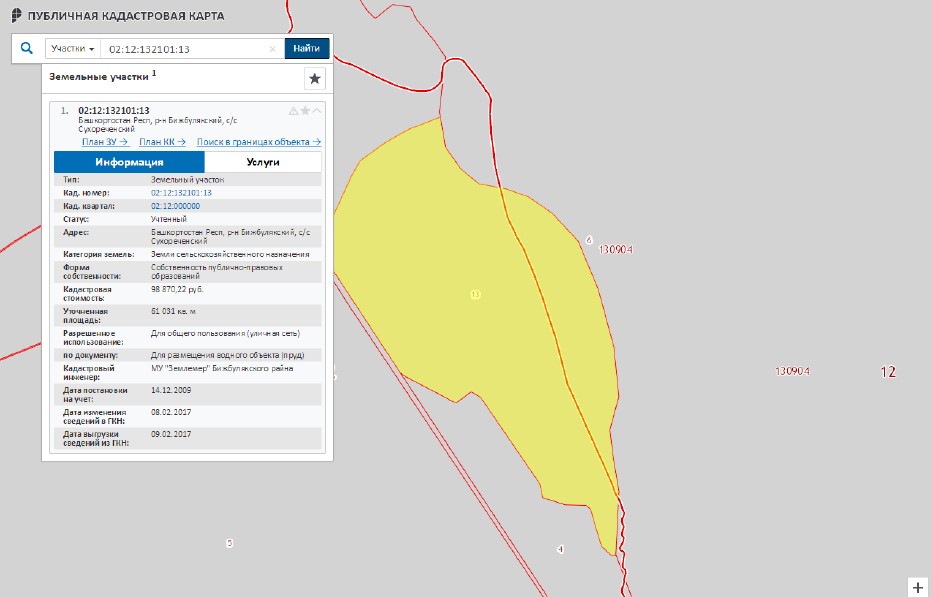Image resolution: width=932 pixels, height=597 pixels.
Task: Open cadastral quarter link 02:12:000000
Action: [175, 206]
